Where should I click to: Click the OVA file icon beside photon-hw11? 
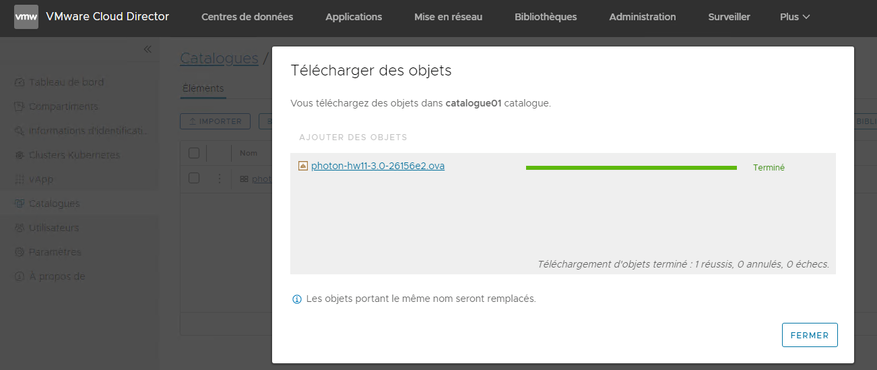(303, 165)
